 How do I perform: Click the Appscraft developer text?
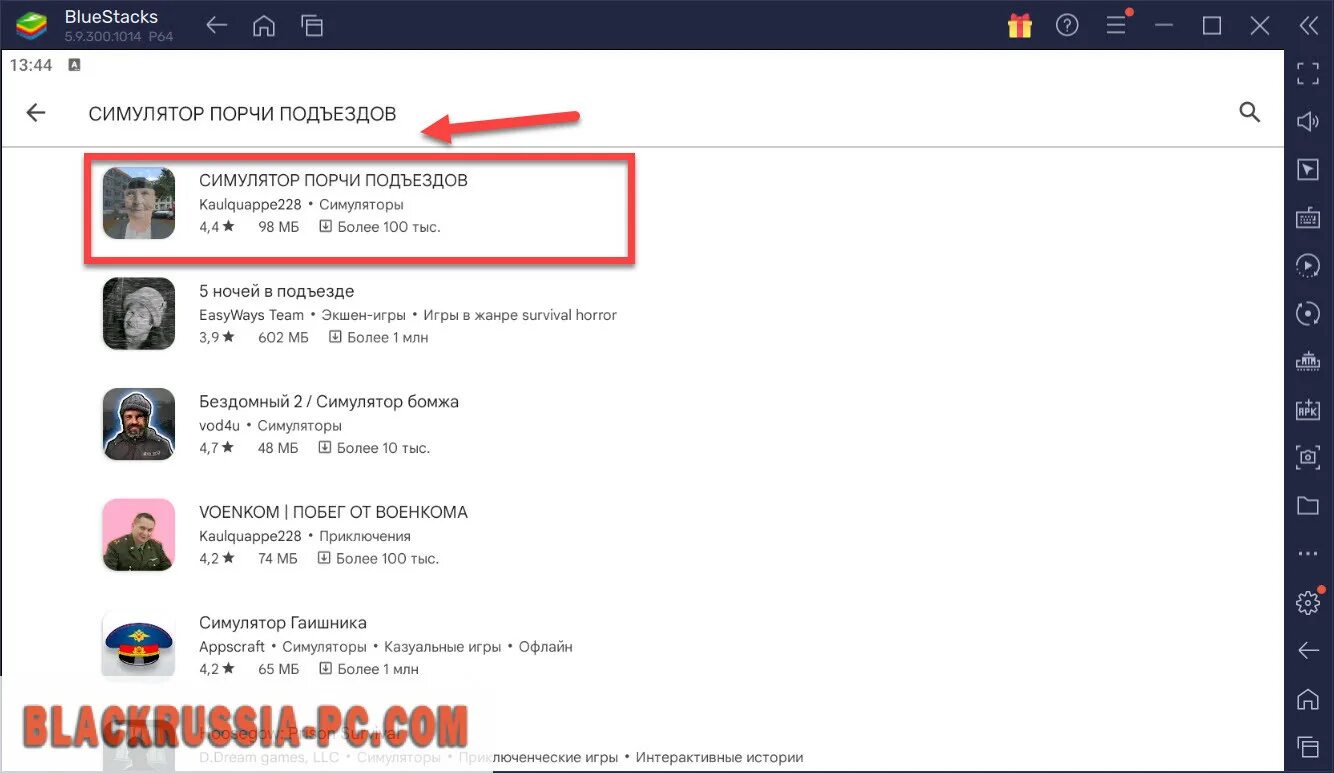pos(232,647)
